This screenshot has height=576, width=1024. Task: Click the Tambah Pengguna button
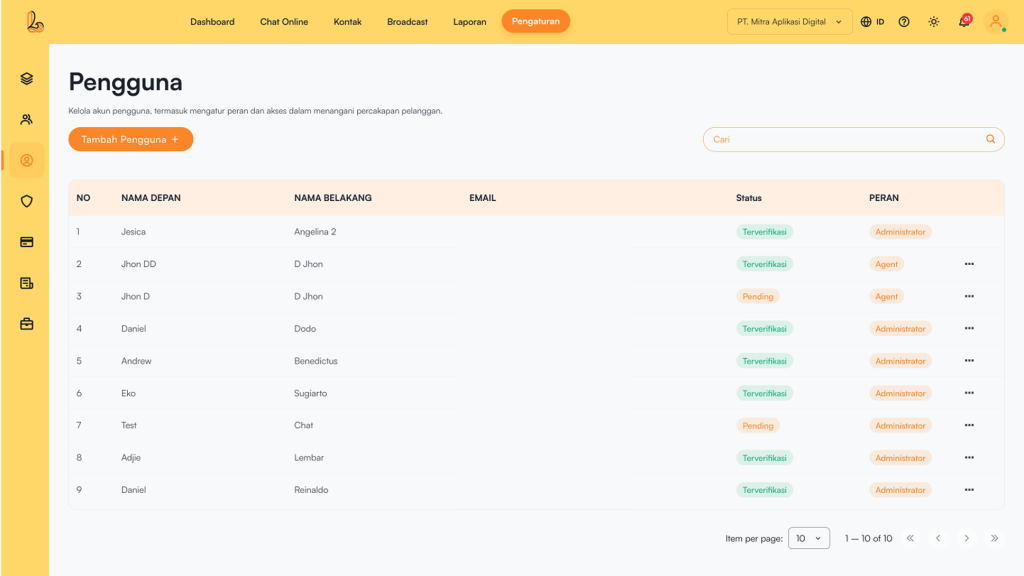coord(130,140)
